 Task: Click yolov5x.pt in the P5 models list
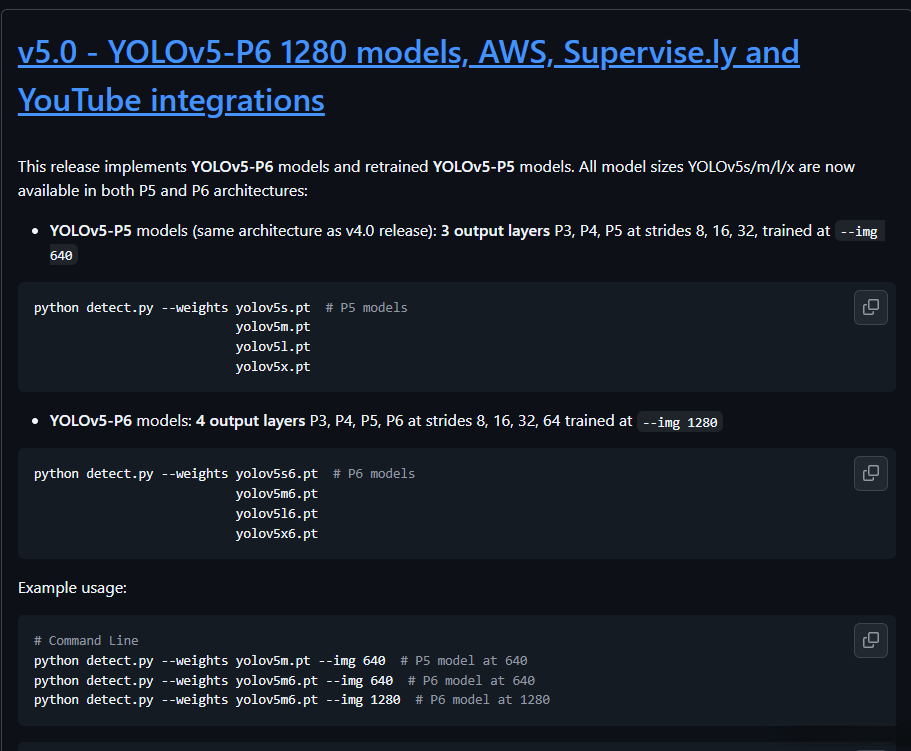click(273, 367)
